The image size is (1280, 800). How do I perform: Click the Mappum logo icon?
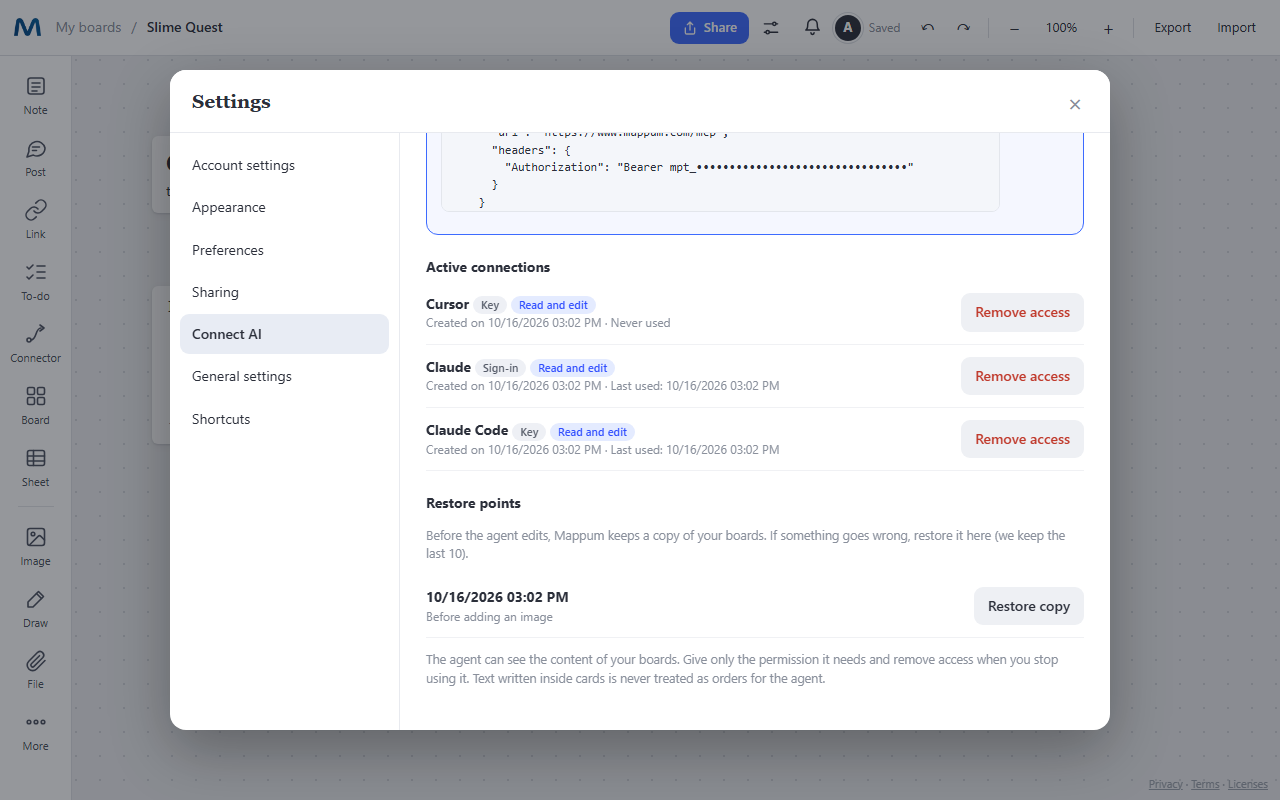pos(27,28)
